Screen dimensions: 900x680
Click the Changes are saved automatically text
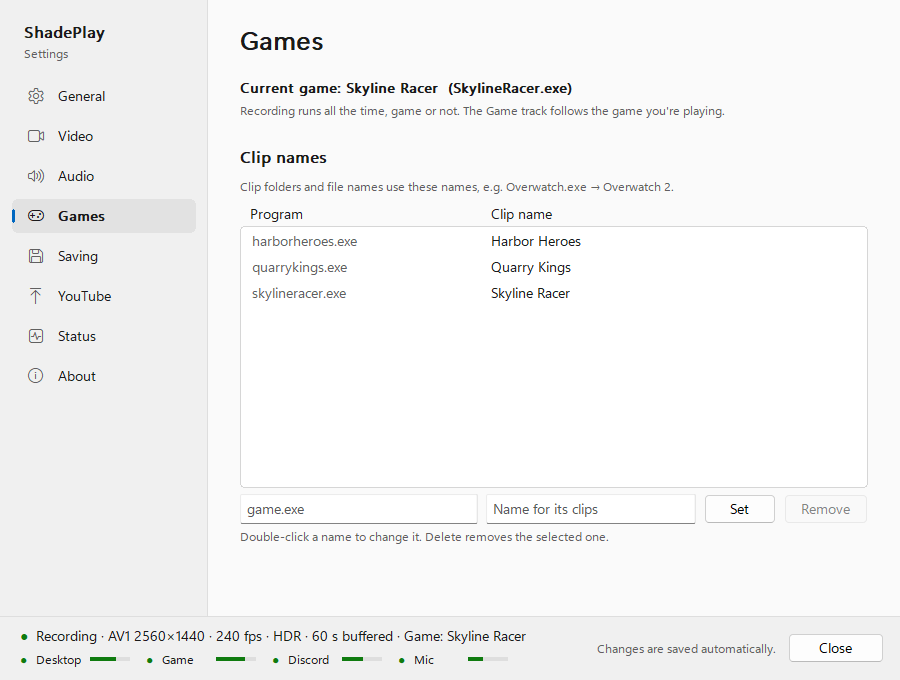686,649
